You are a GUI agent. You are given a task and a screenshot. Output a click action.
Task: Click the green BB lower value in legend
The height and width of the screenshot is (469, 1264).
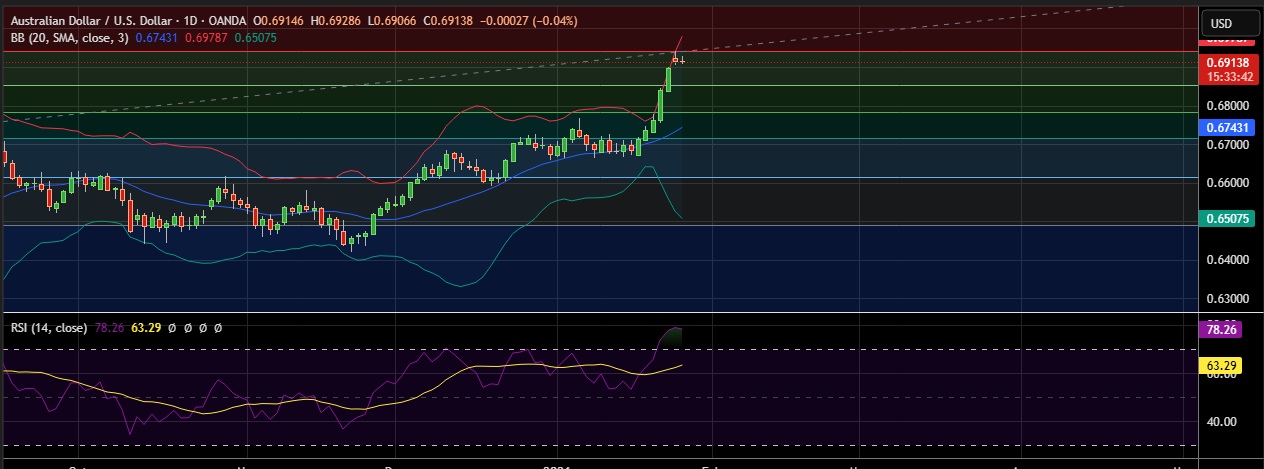(256, 37)
